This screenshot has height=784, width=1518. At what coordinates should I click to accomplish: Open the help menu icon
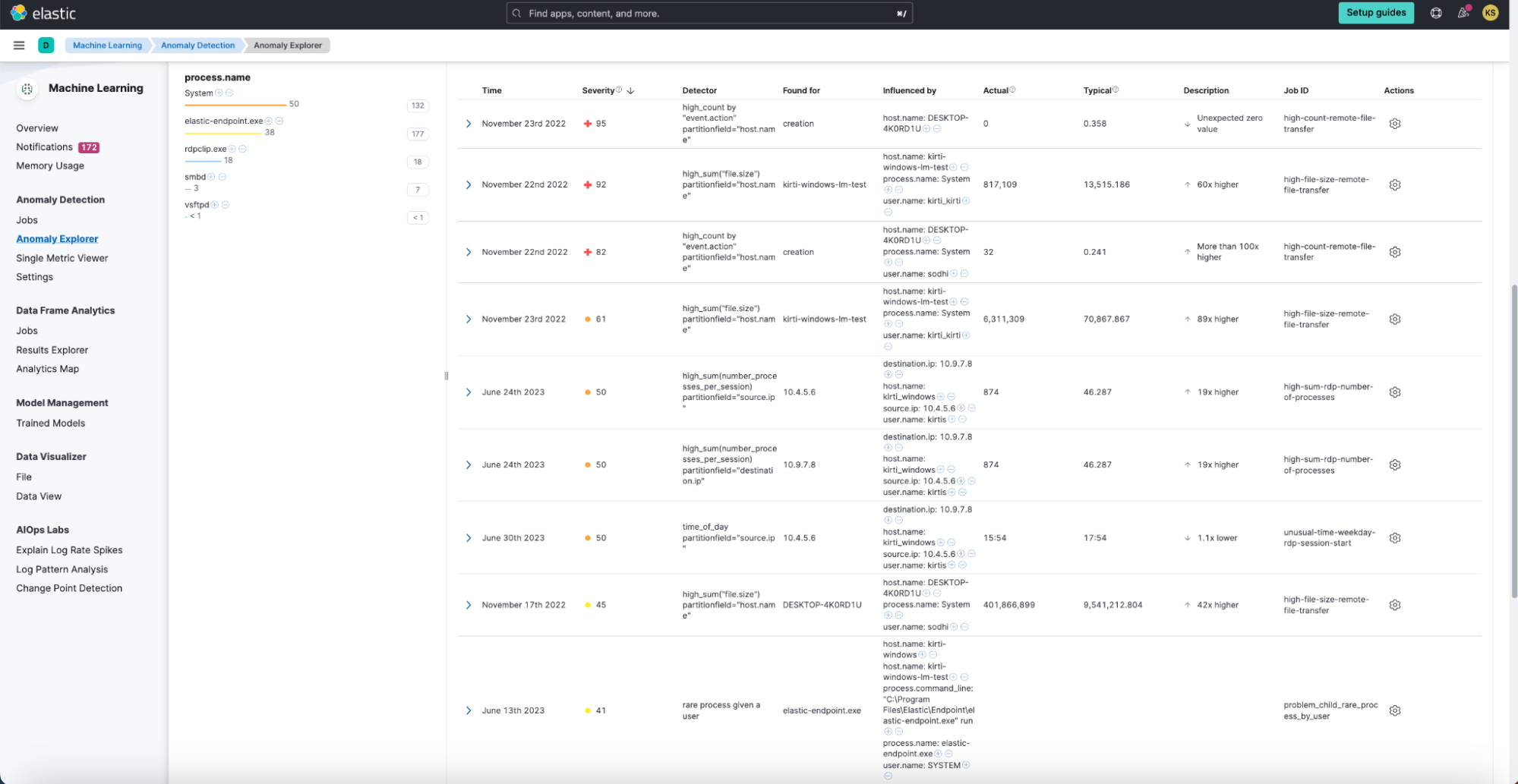click(x=1435, y=13)
